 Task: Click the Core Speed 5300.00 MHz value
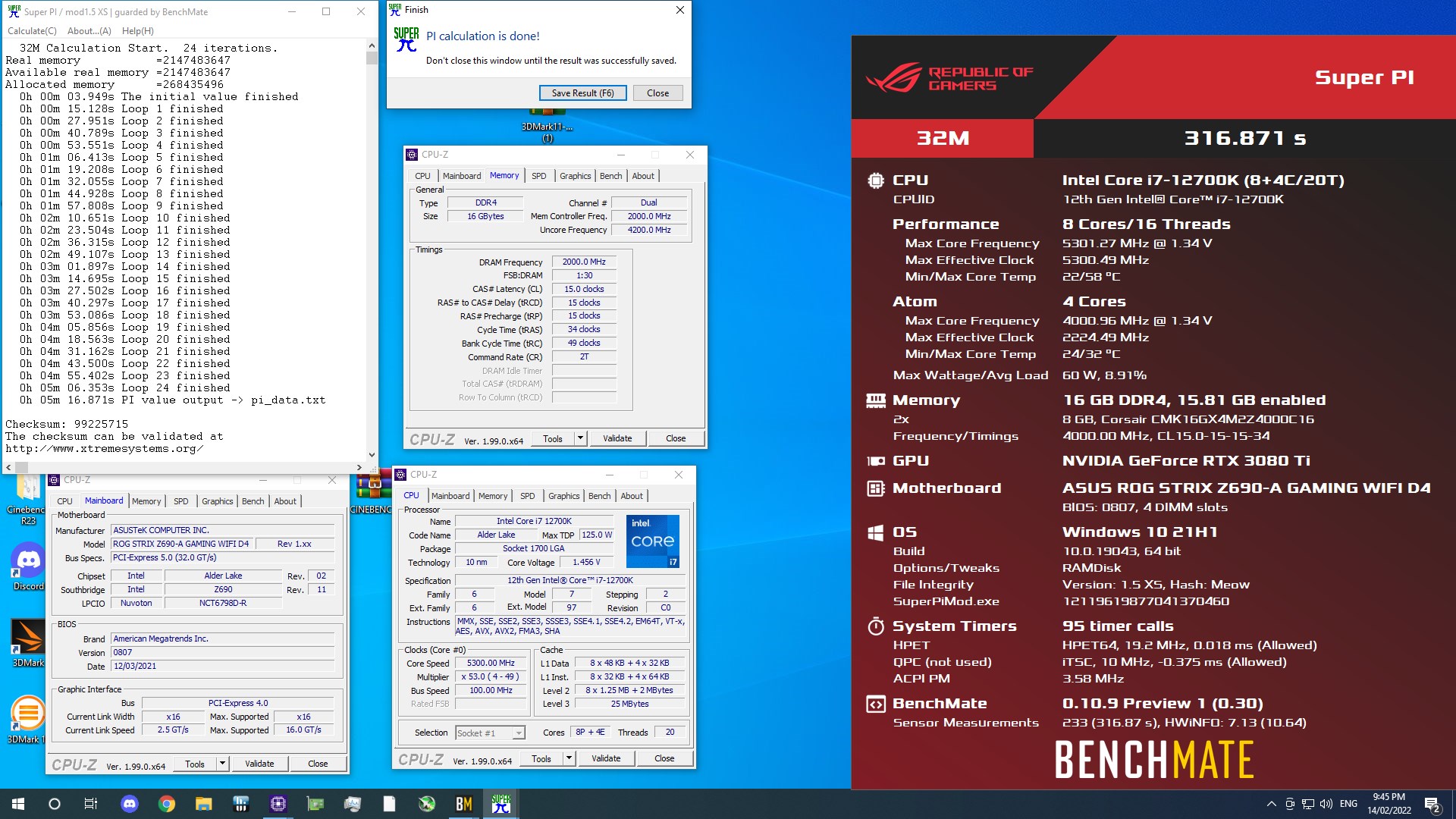point(491,663)
